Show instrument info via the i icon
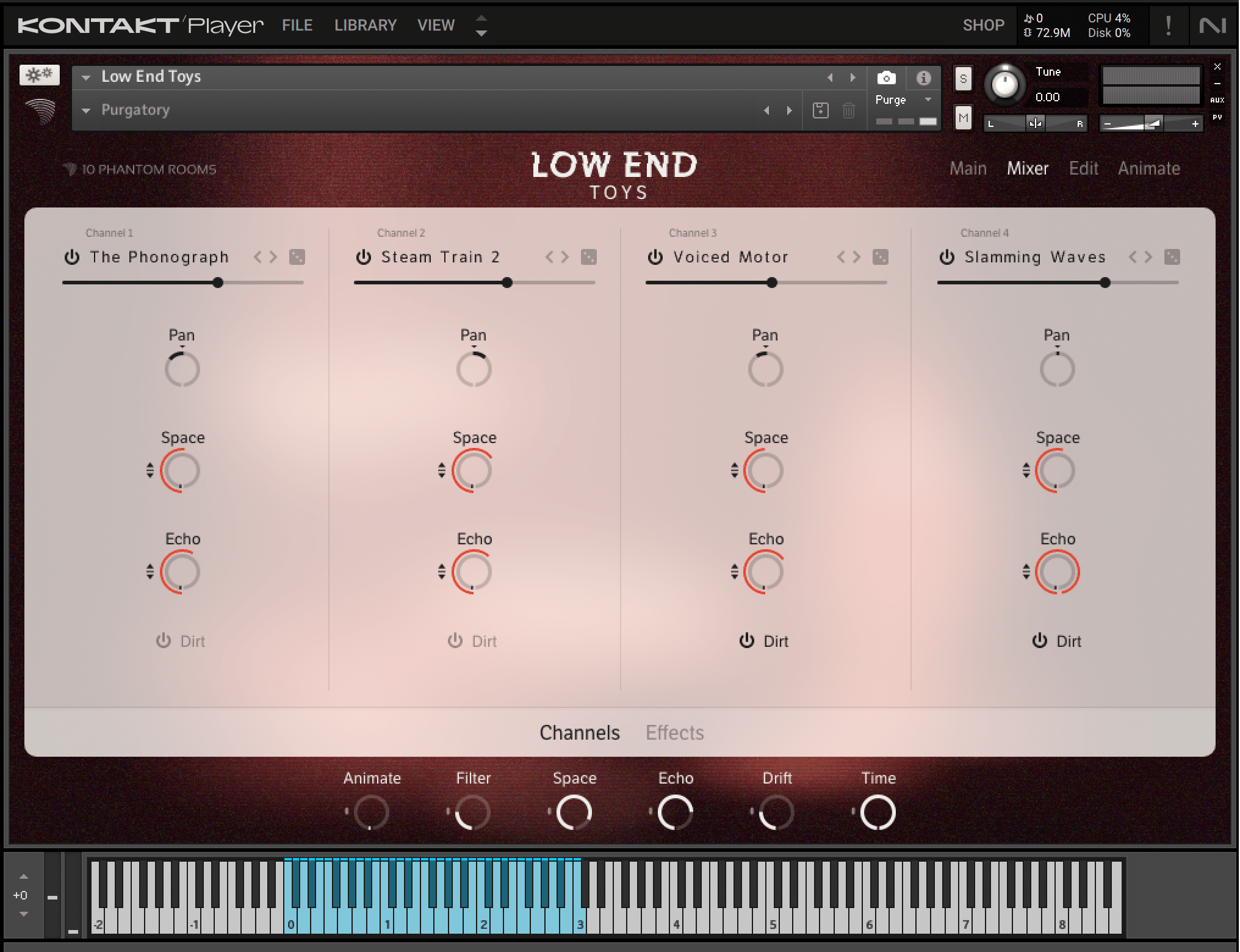The width and height of the screenshot is (1240, 952). tap(923, 78)
